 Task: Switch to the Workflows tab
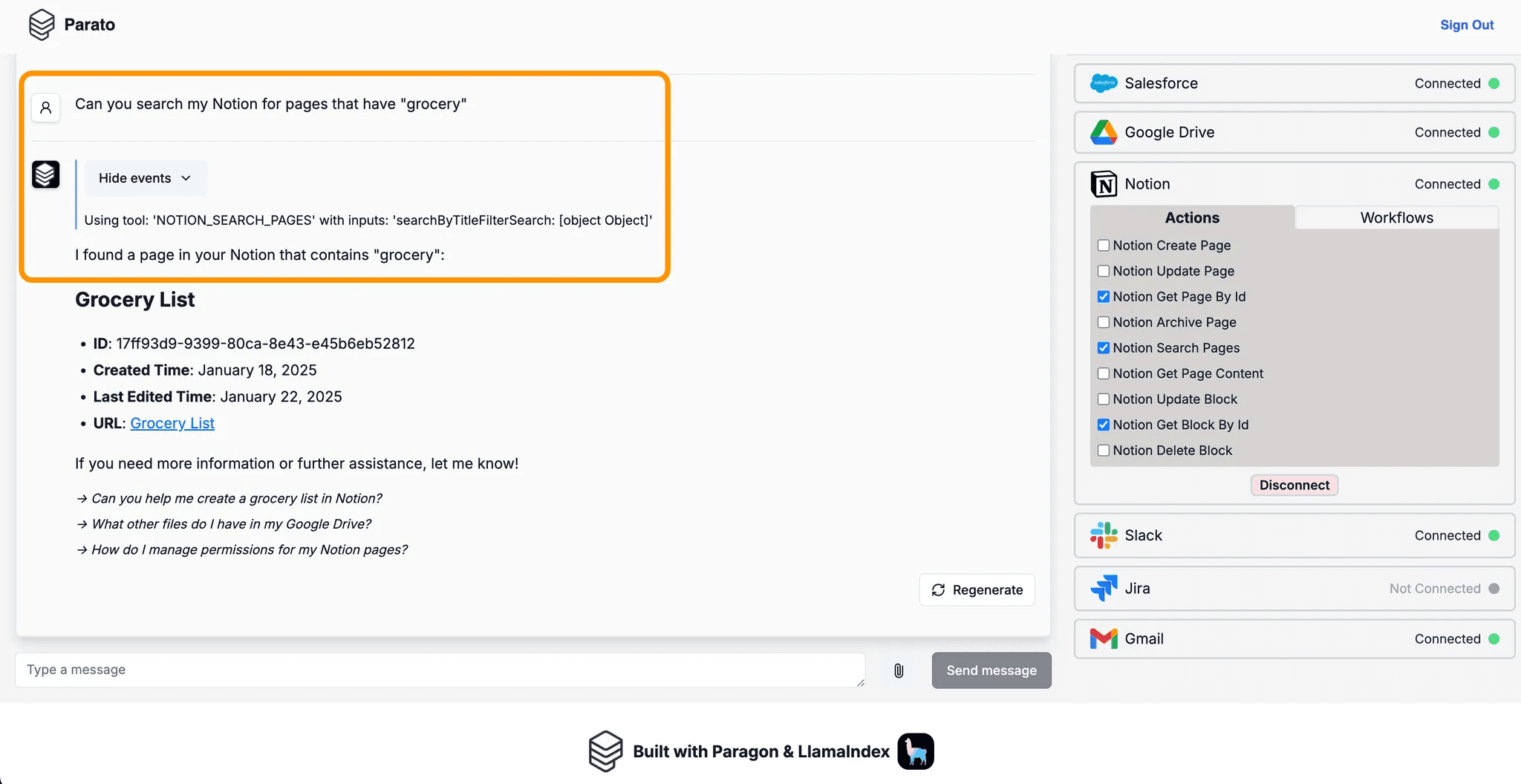point(1396,218)
